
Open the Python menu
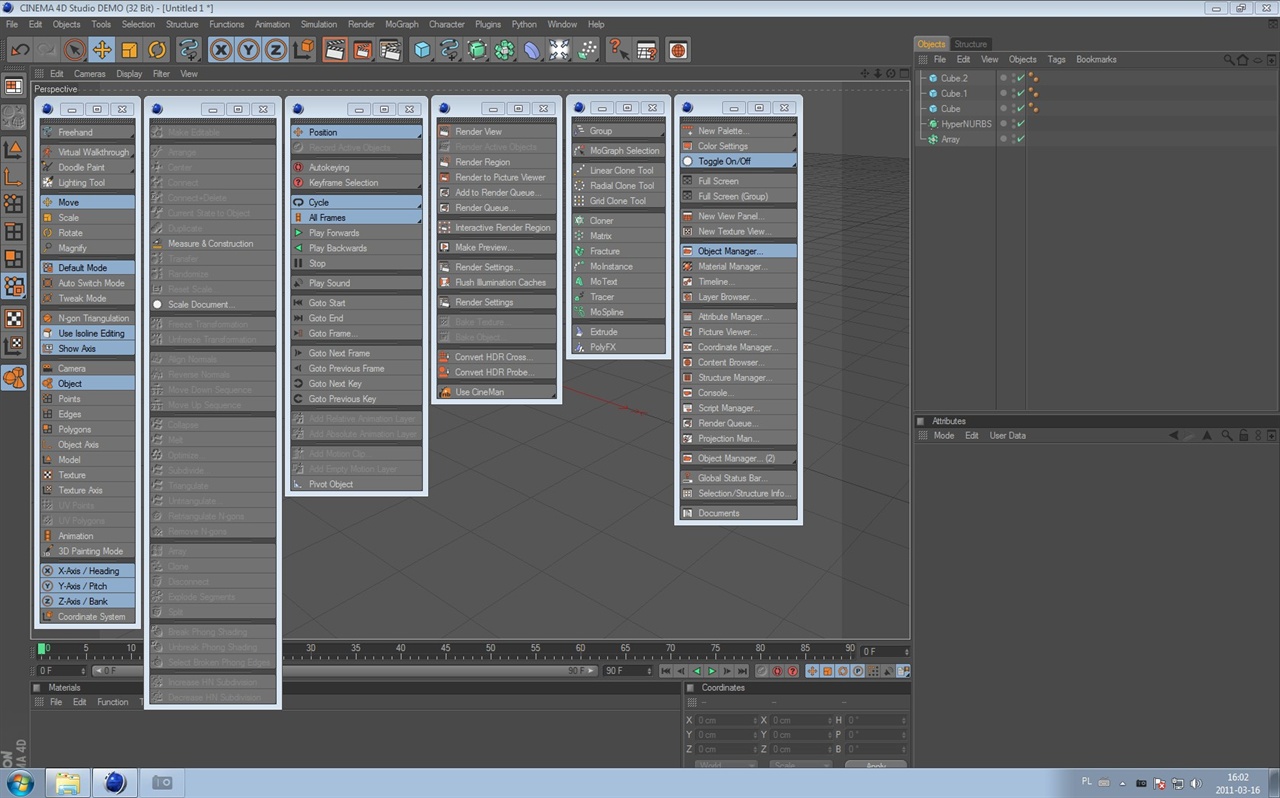coord(524,24)
